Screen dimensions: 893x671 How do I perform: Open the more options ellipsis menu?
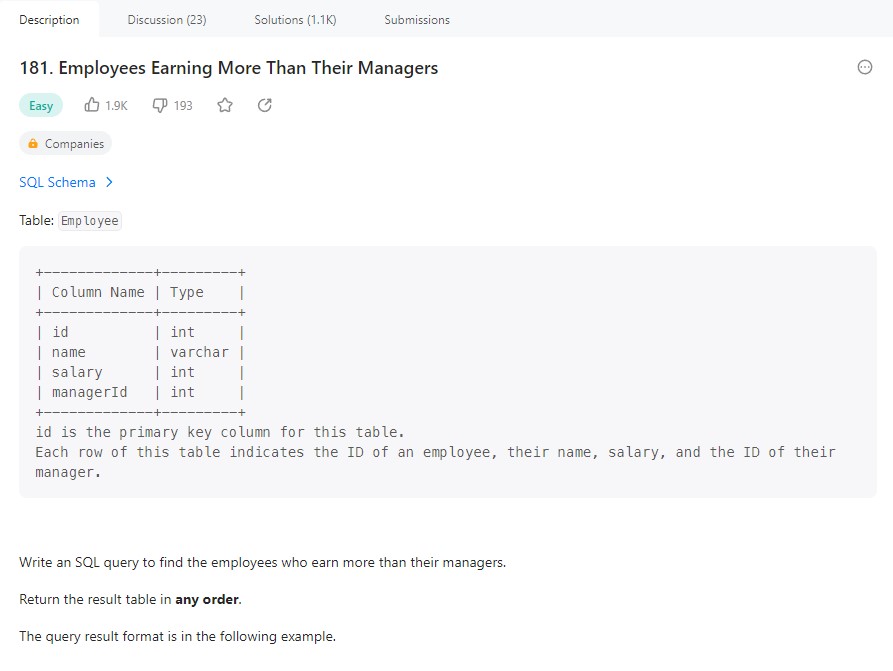tap(865, 67)
